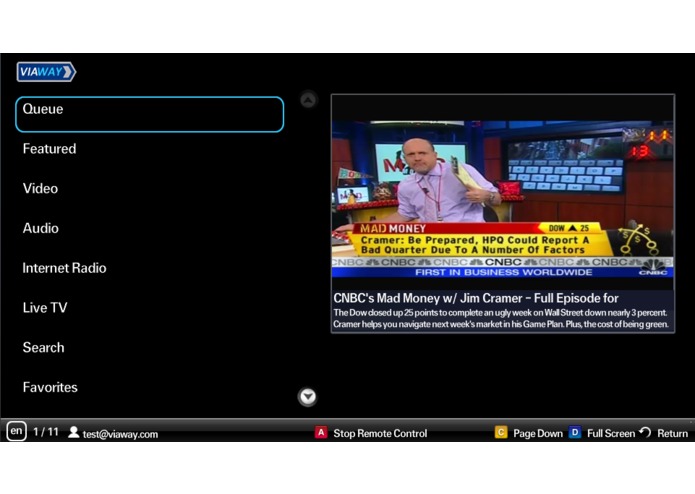
Task: Open the Featured menu item
Action: tap(49, 149)
